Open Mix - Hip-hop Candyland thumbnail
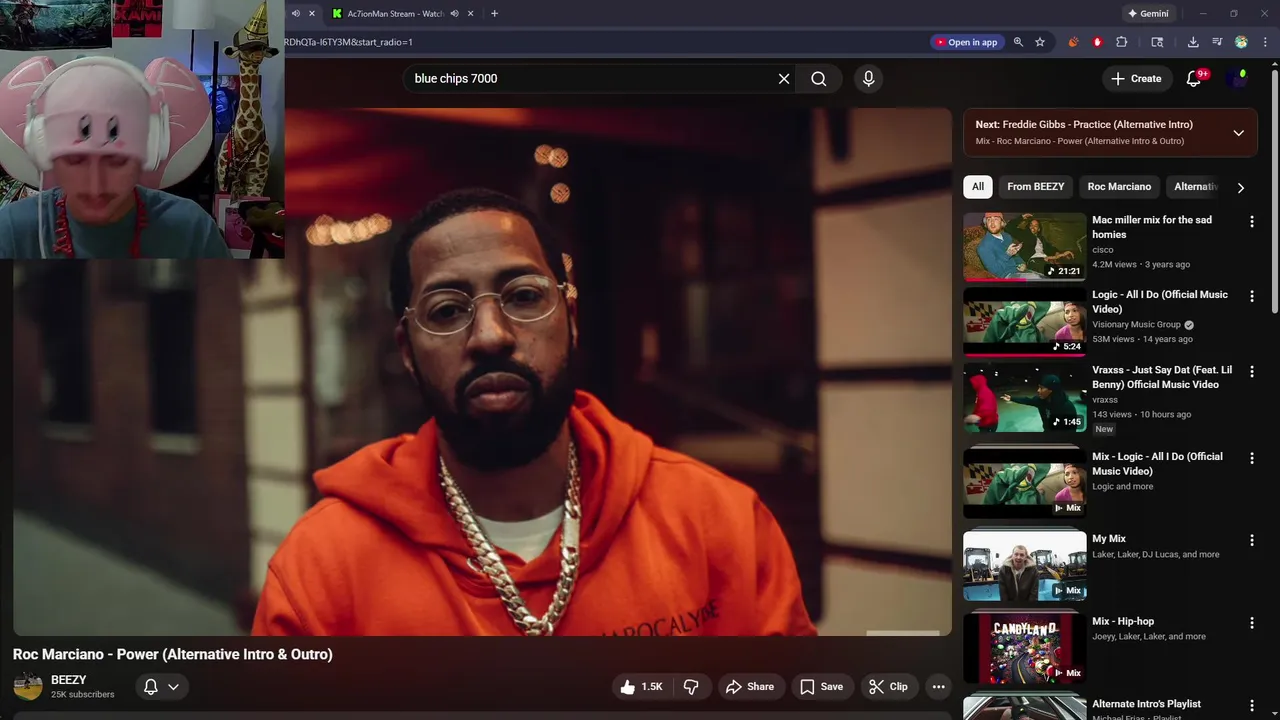 tap(1024, 649)
